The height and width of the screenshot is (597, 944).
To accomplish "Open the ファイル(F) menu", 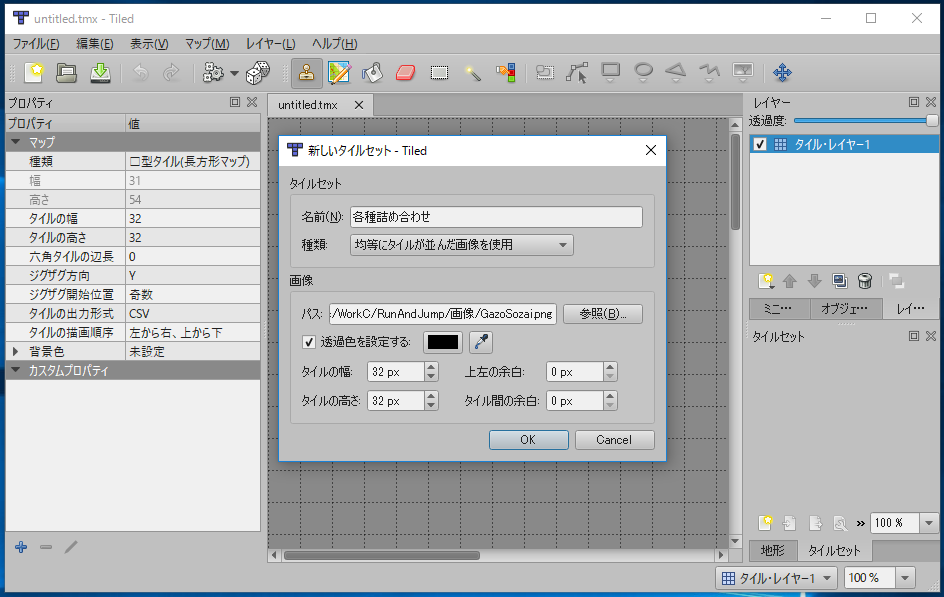I will (36, 44).
